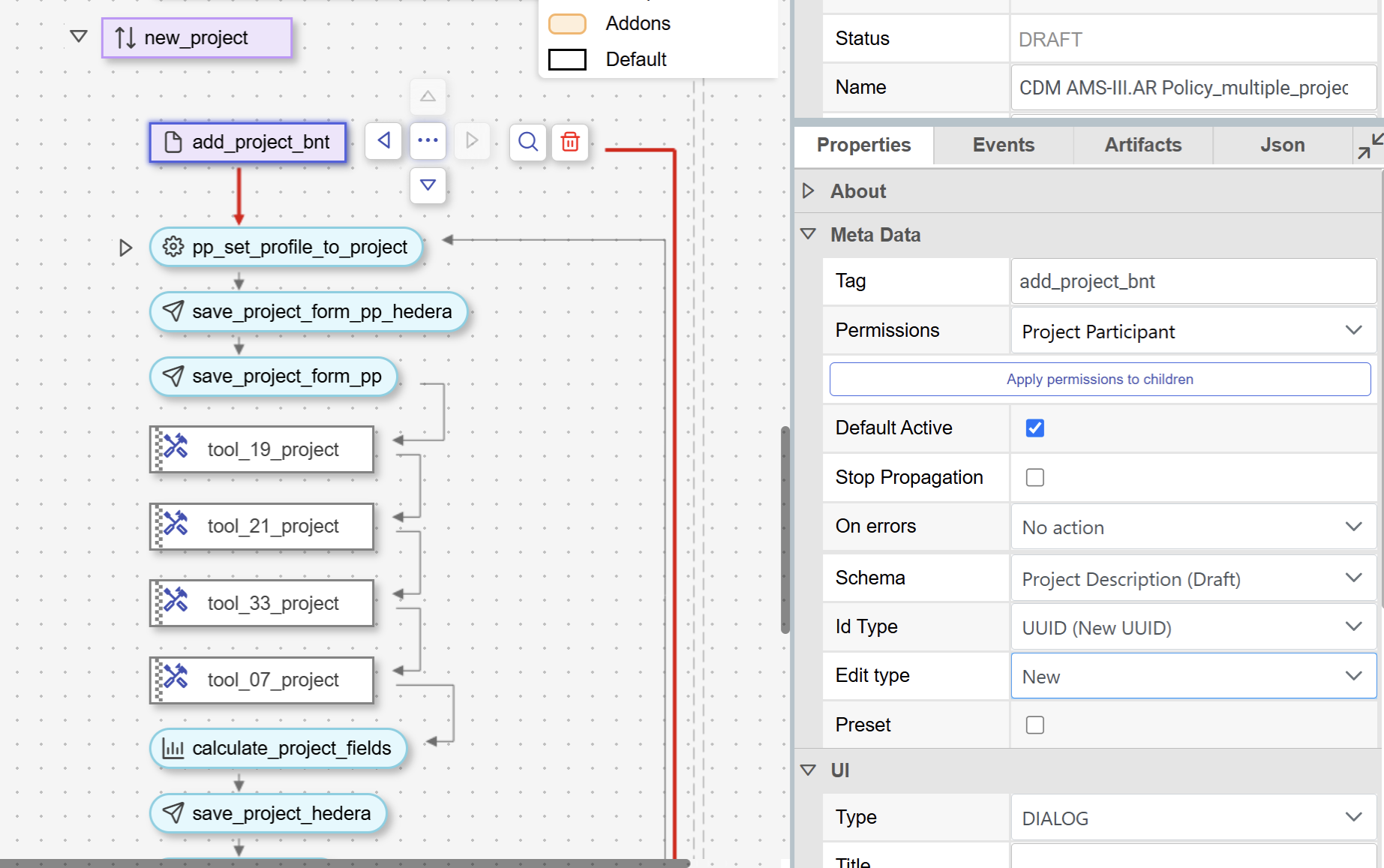Click the collapse panel arrows icon
Image resolution: width=1384 pixels, height=868 pixels.
pyautogui.click(x=1369, y=146)
